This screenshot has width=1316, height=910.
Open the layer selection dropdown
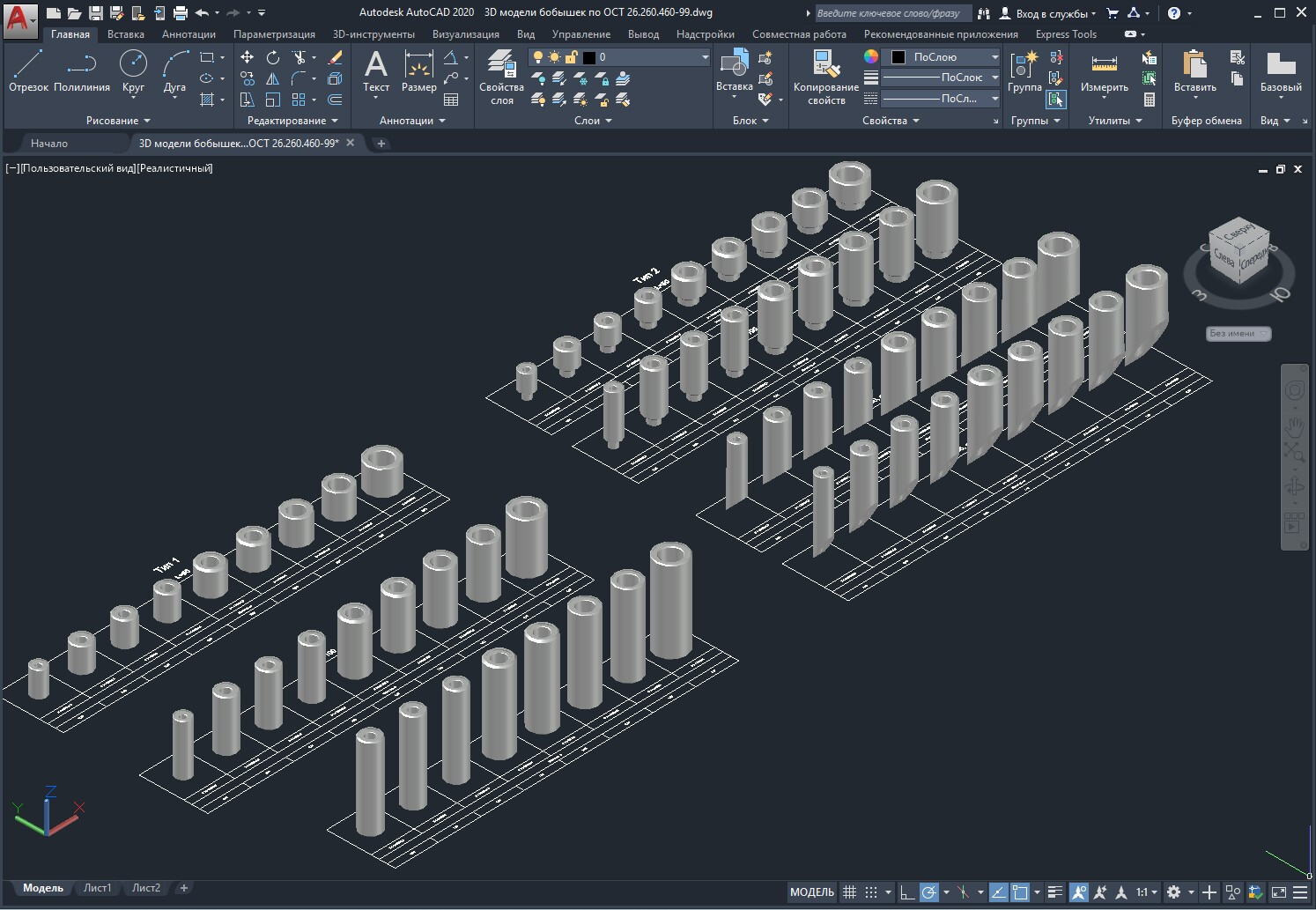pyautogui.click(x=619, y=57)
